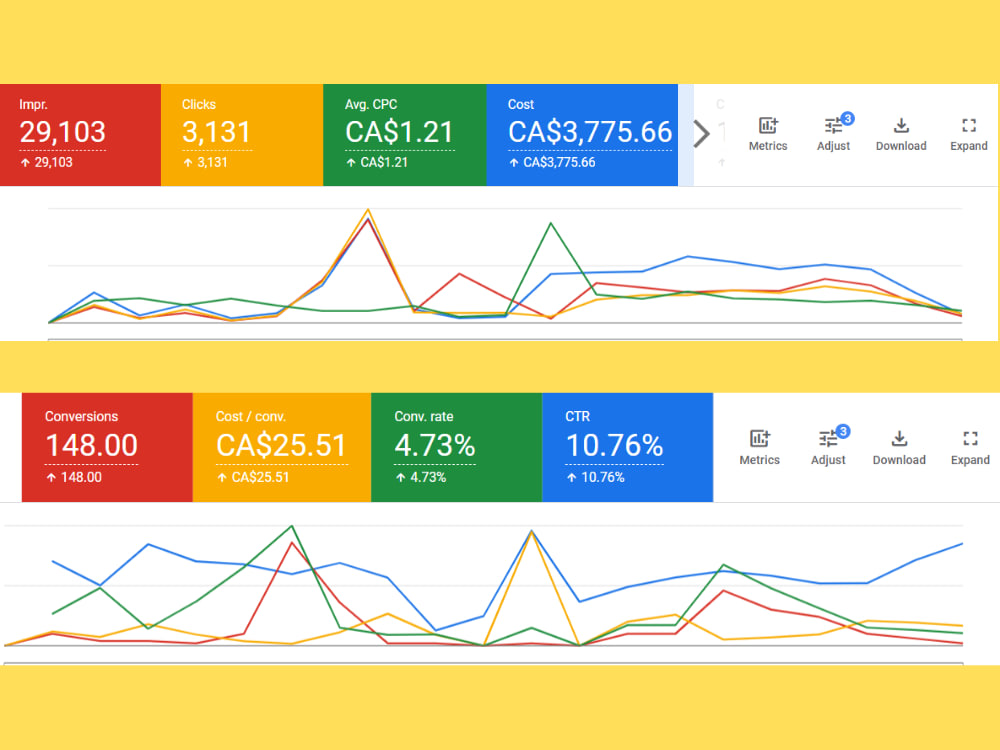Screen dimensions: 1000x750
Task: Select the yellow Cost / conv. scorecard
Action: [x=282, y=447]
